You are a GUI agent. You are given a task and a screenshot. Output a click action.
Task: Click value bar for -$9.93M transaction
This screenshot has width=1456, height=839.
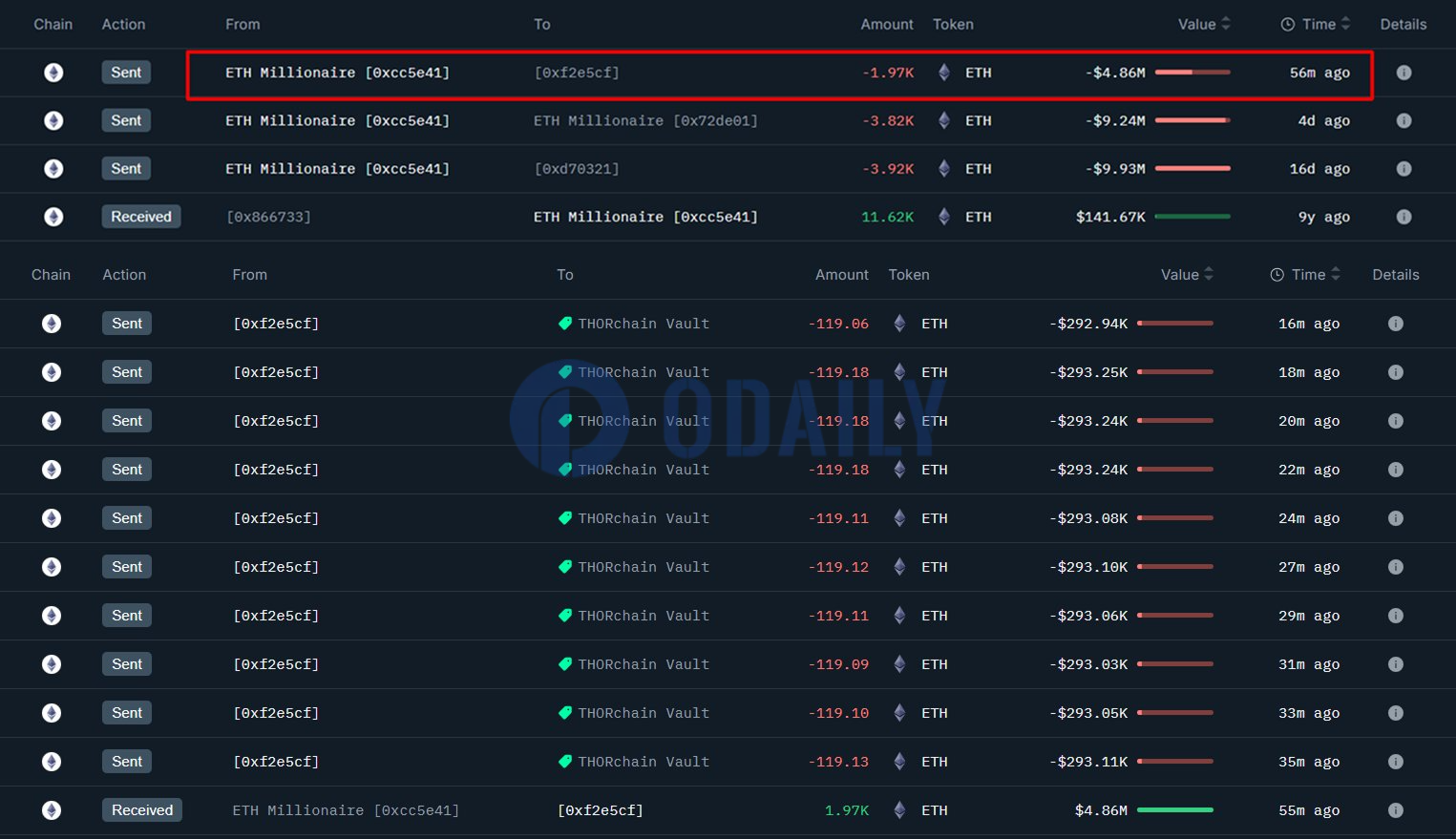(1192, 169)
